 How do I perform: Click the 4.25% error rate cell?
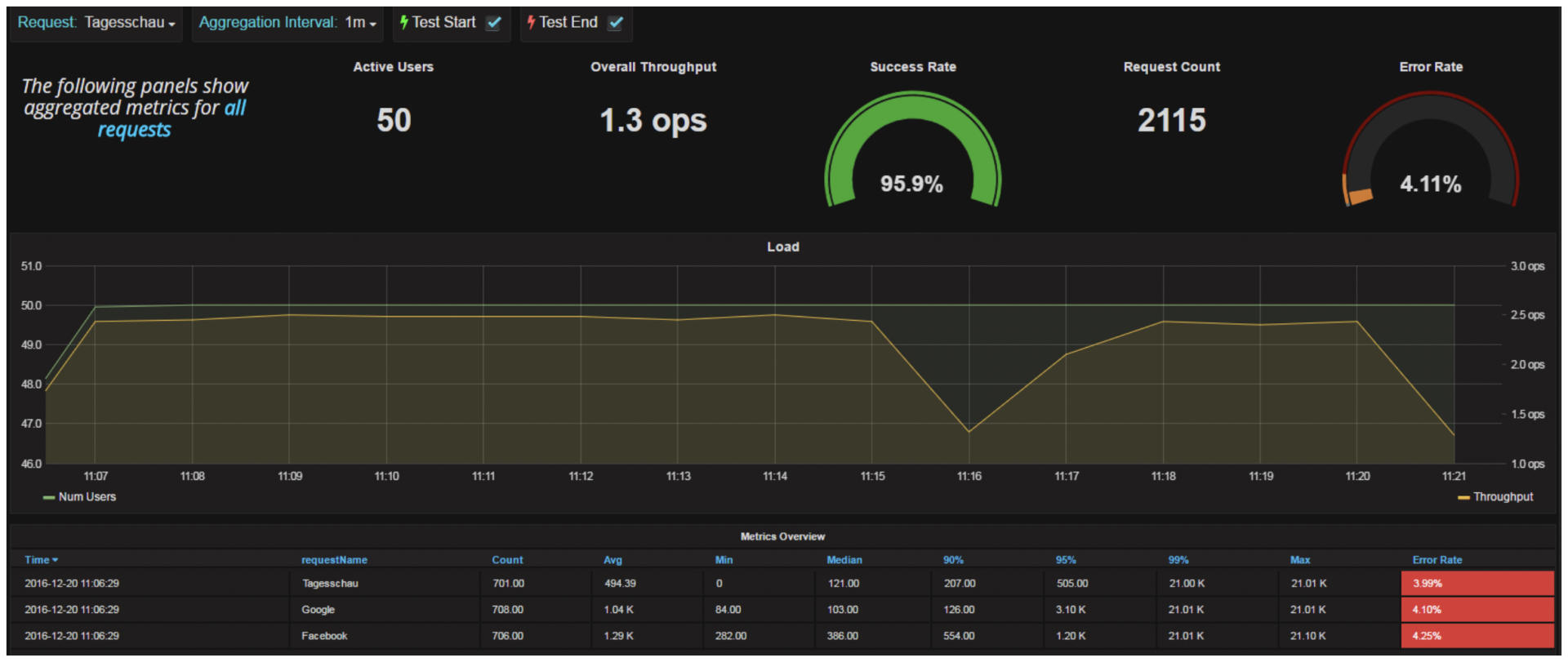point(1477,636)
